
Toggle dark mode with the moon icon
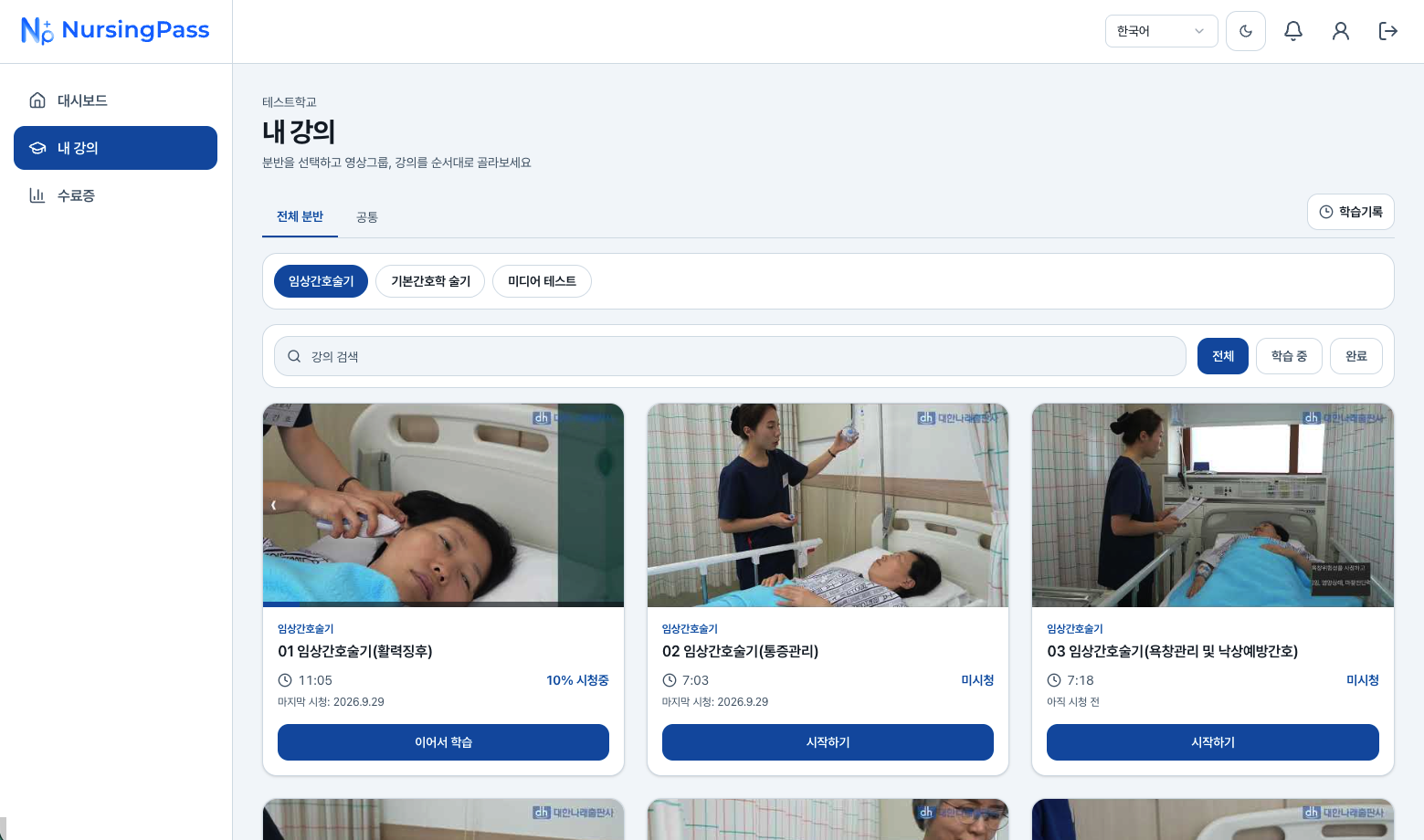click(1246, 31)
